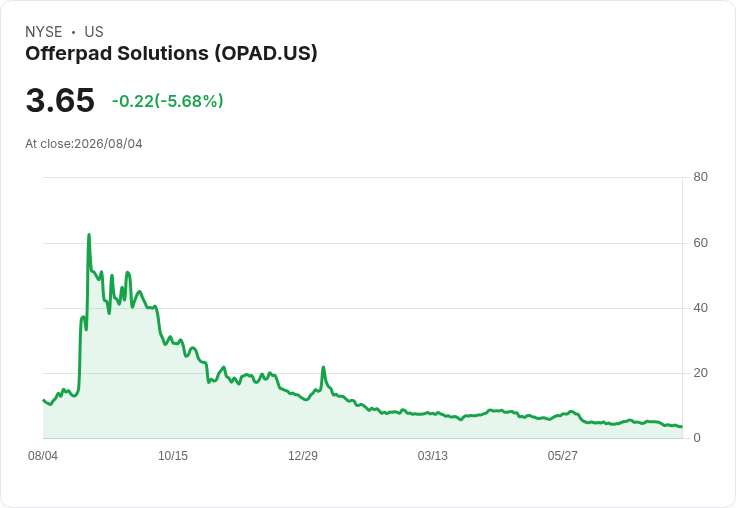Click the price spike after 12/29
This screenshot has height=508, width=736.
tap(323, 368)
